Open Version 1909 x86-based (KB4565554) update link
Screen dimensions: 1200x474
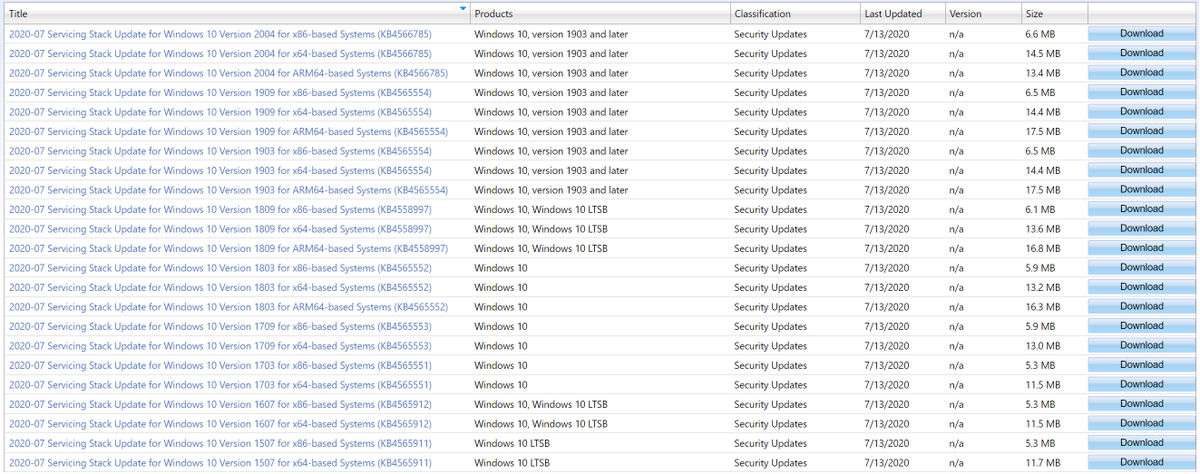coord(220,93)
